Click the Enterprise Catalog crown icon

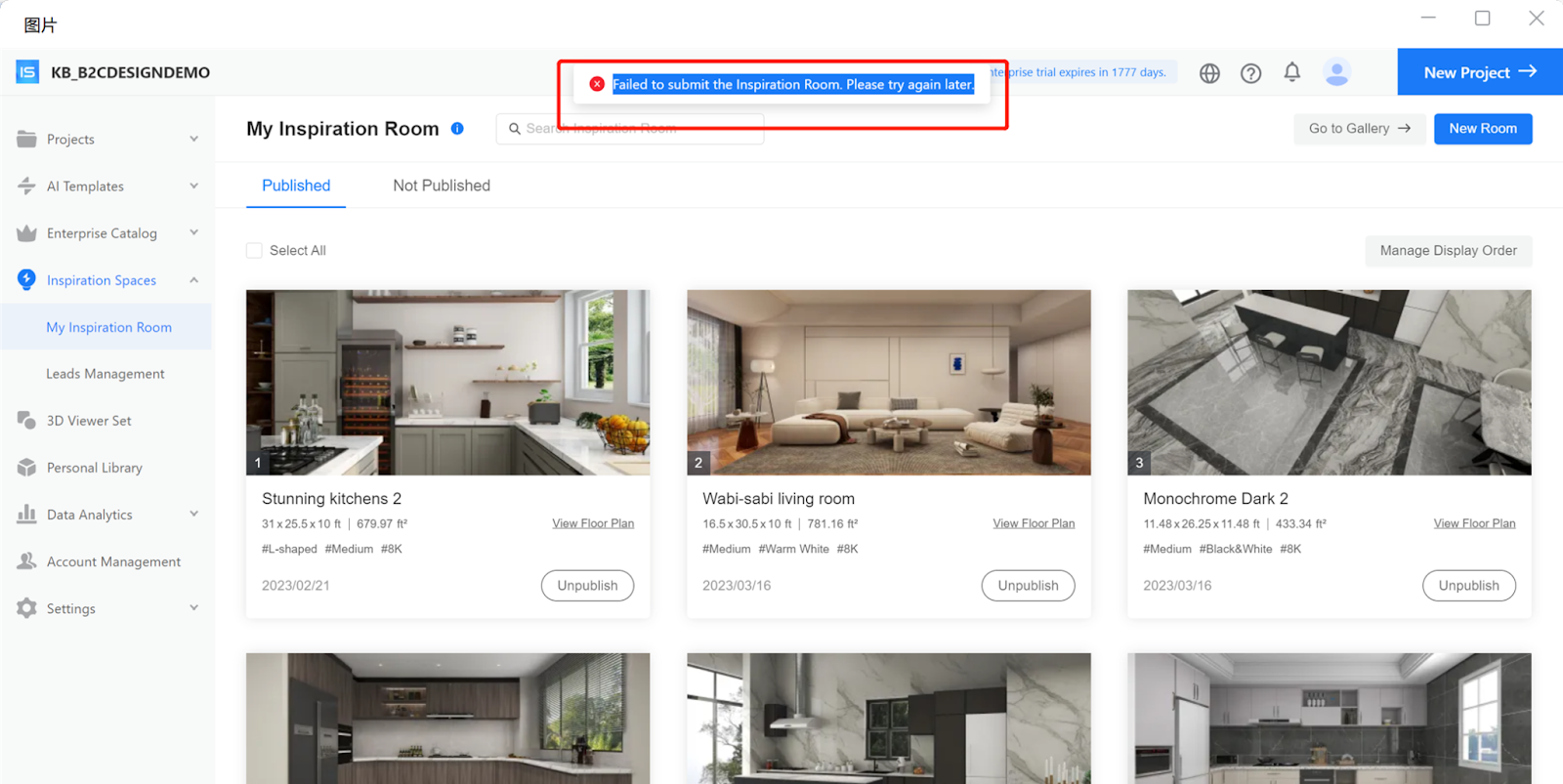26,233
